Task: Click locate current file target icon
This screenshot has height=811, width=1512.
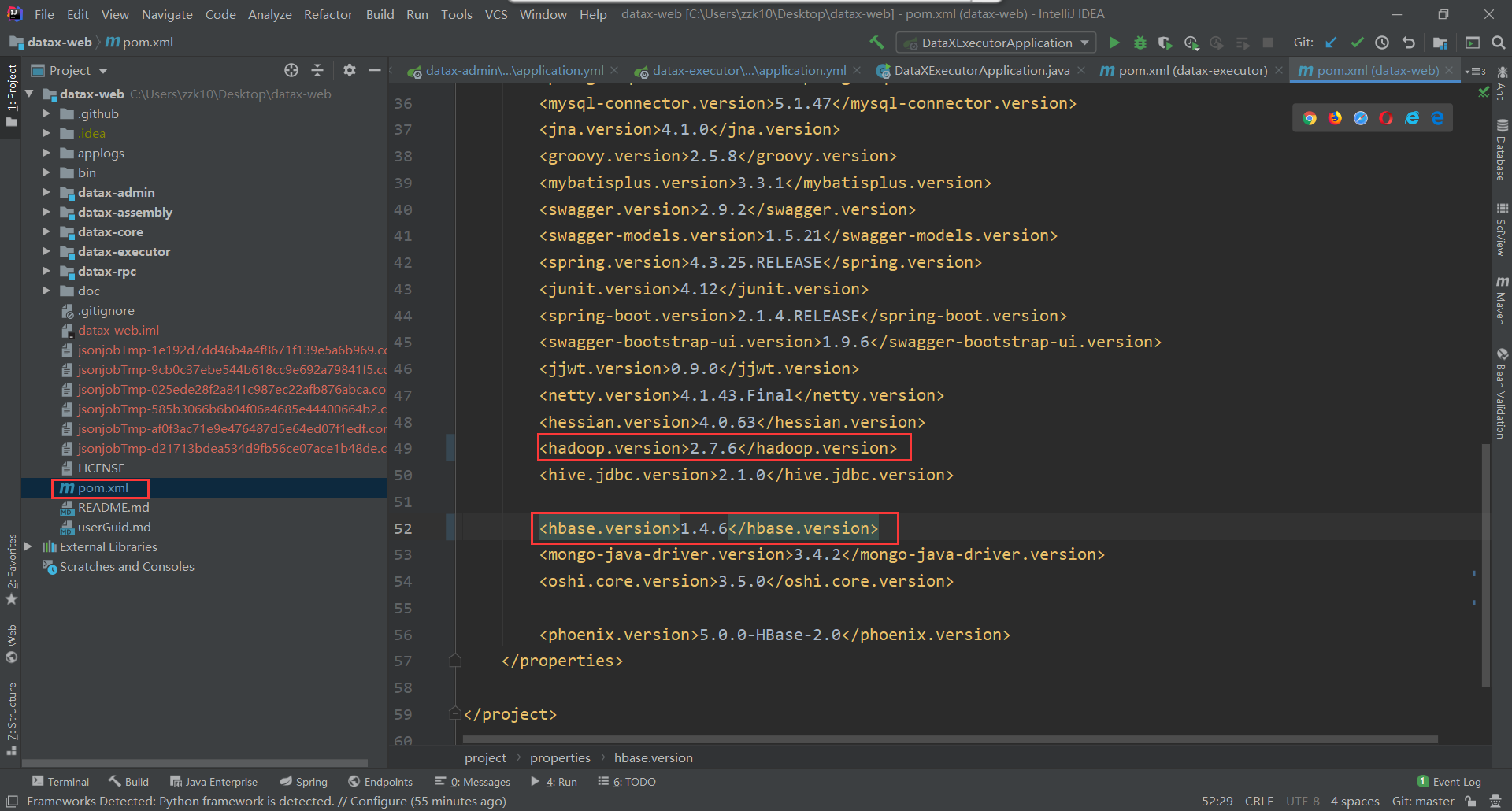Action: point(291,70)
